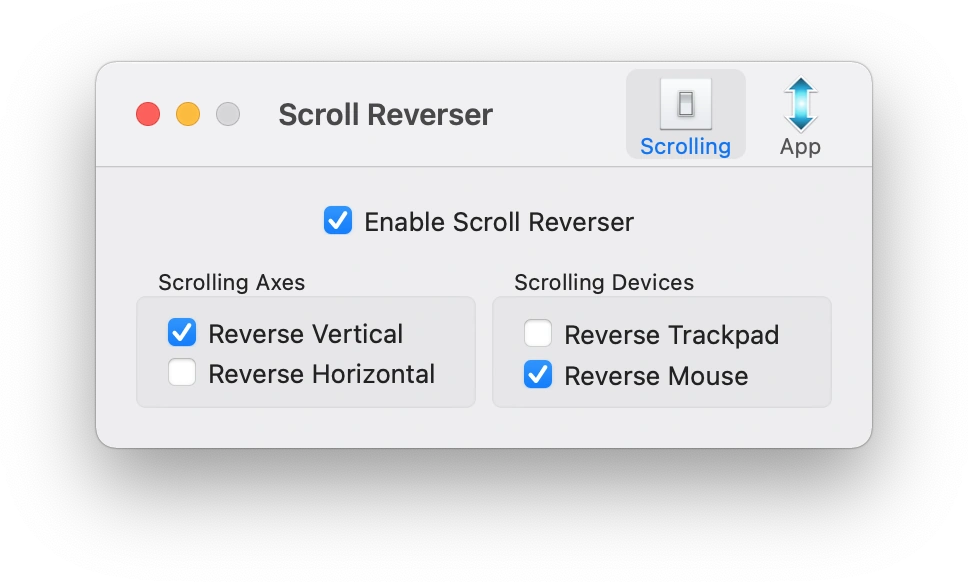Click the light switch icon in toolbar
This screenshot has height=582, width=968.
coord(686,103)
